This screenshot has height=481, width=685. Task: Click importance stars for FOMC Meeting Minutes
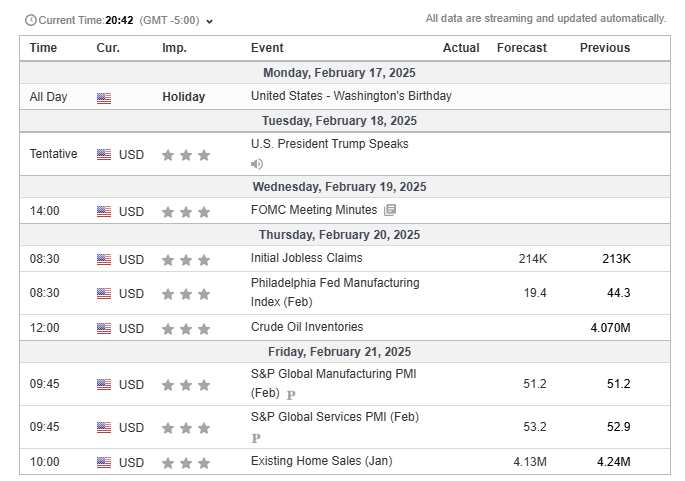[x=186, y=212]
